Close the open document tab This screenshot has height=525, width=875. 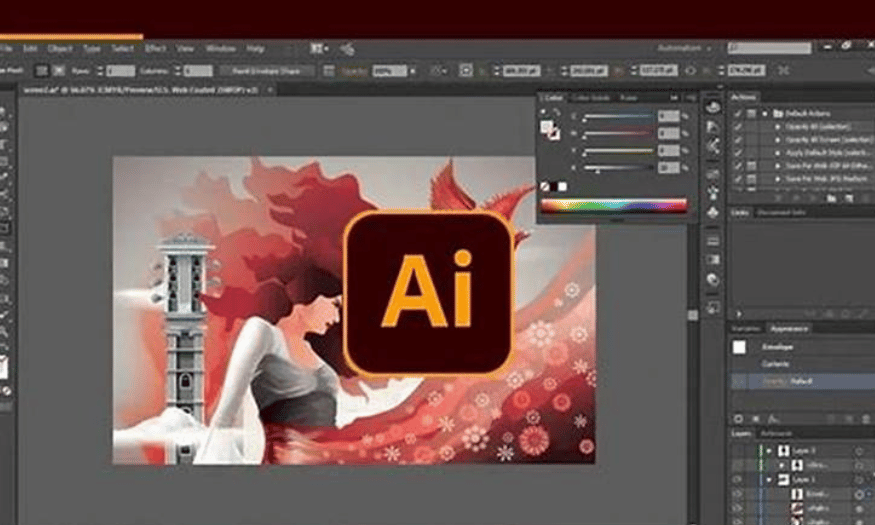point(270,90)
